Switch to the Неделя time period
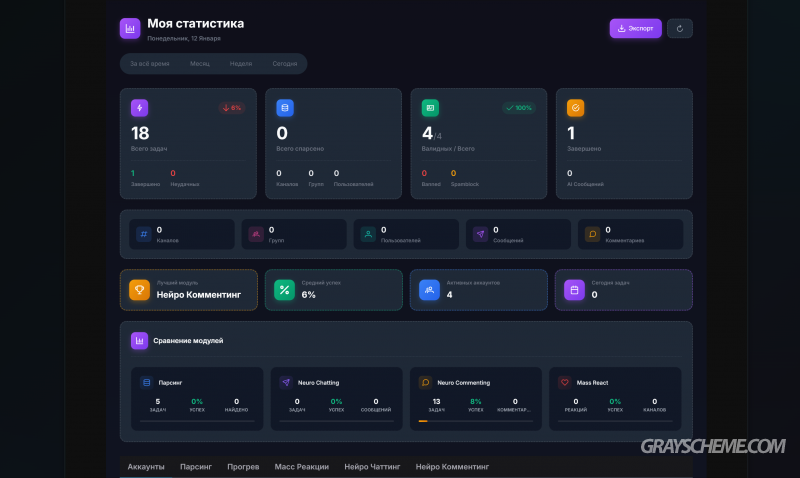The height and width of the screenshot is (478, 800). point(241,64)
